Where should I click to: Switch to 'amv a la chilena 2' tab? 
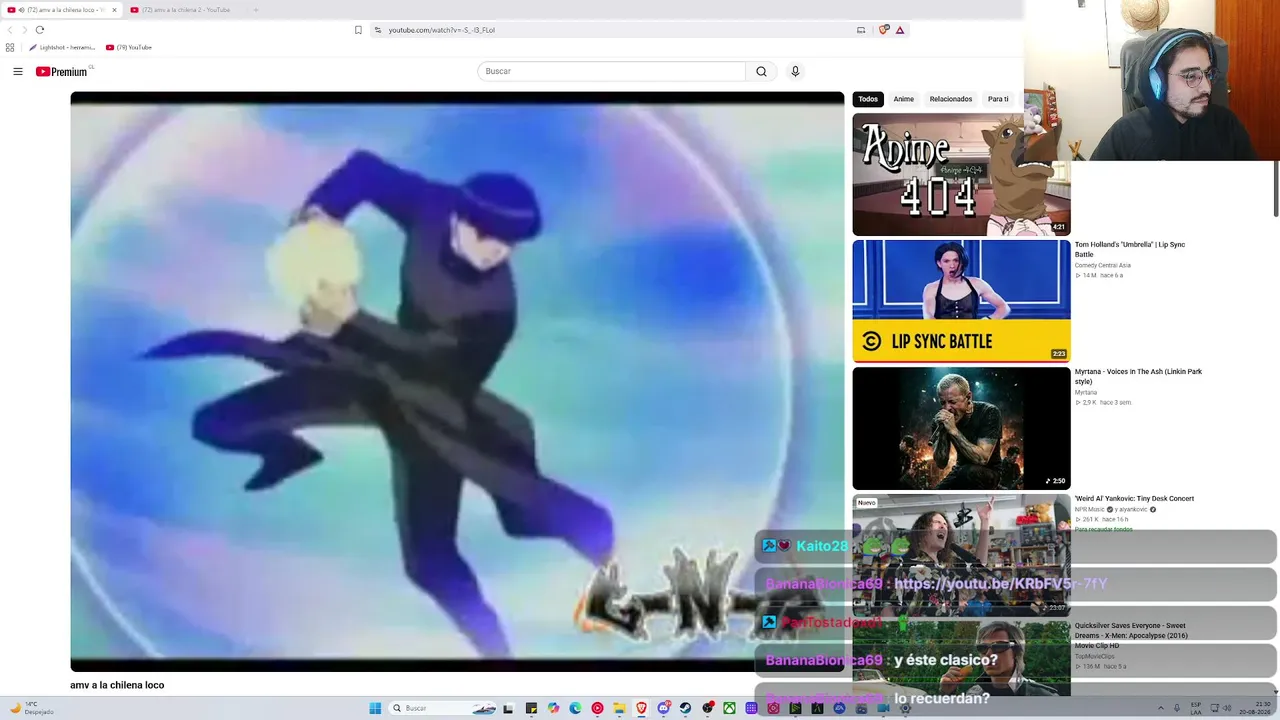[x=185, y=10]
